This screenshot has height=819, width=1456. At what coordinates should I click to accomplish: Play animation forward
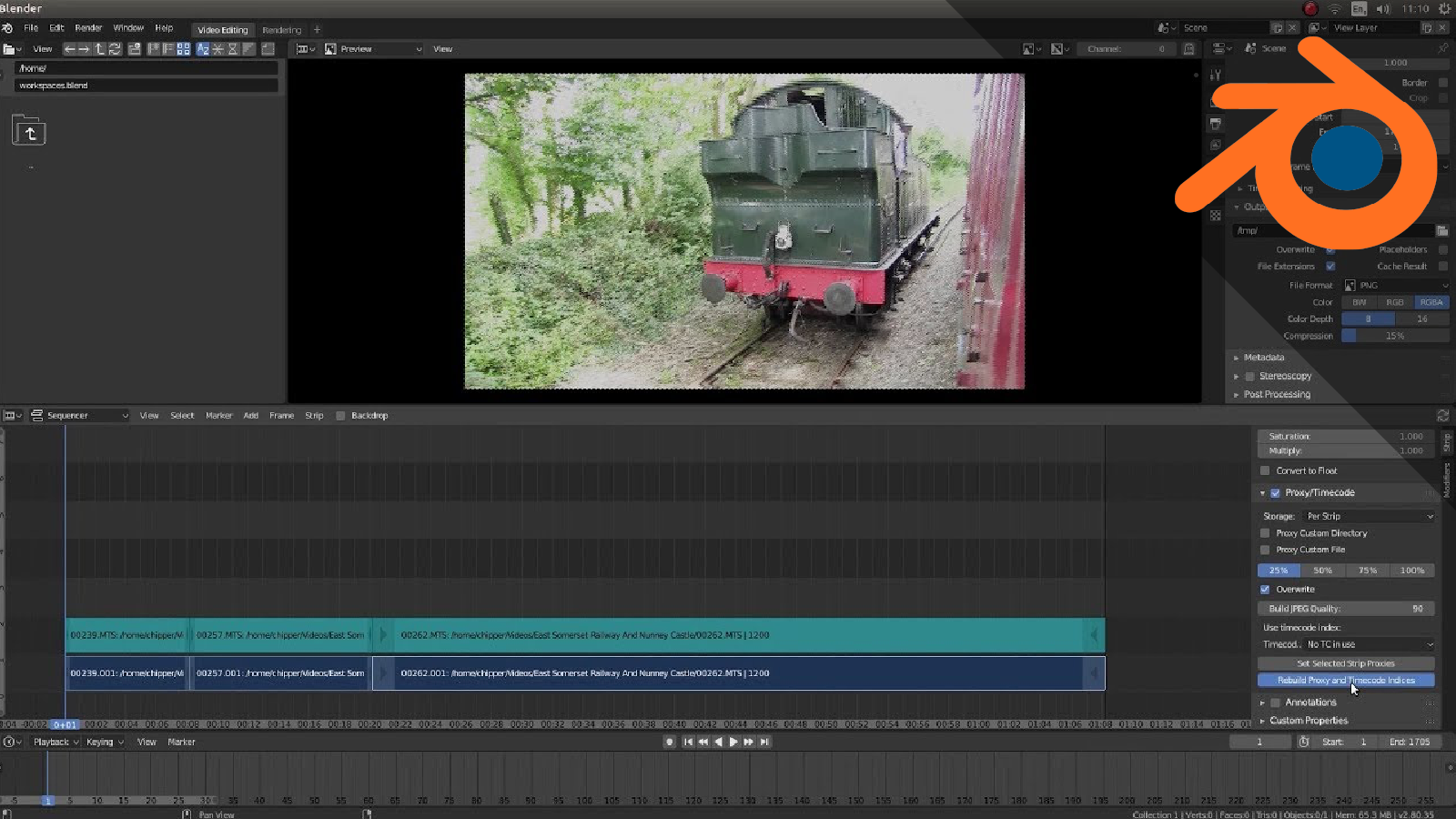pyautogui.click(x=733, y=743)
